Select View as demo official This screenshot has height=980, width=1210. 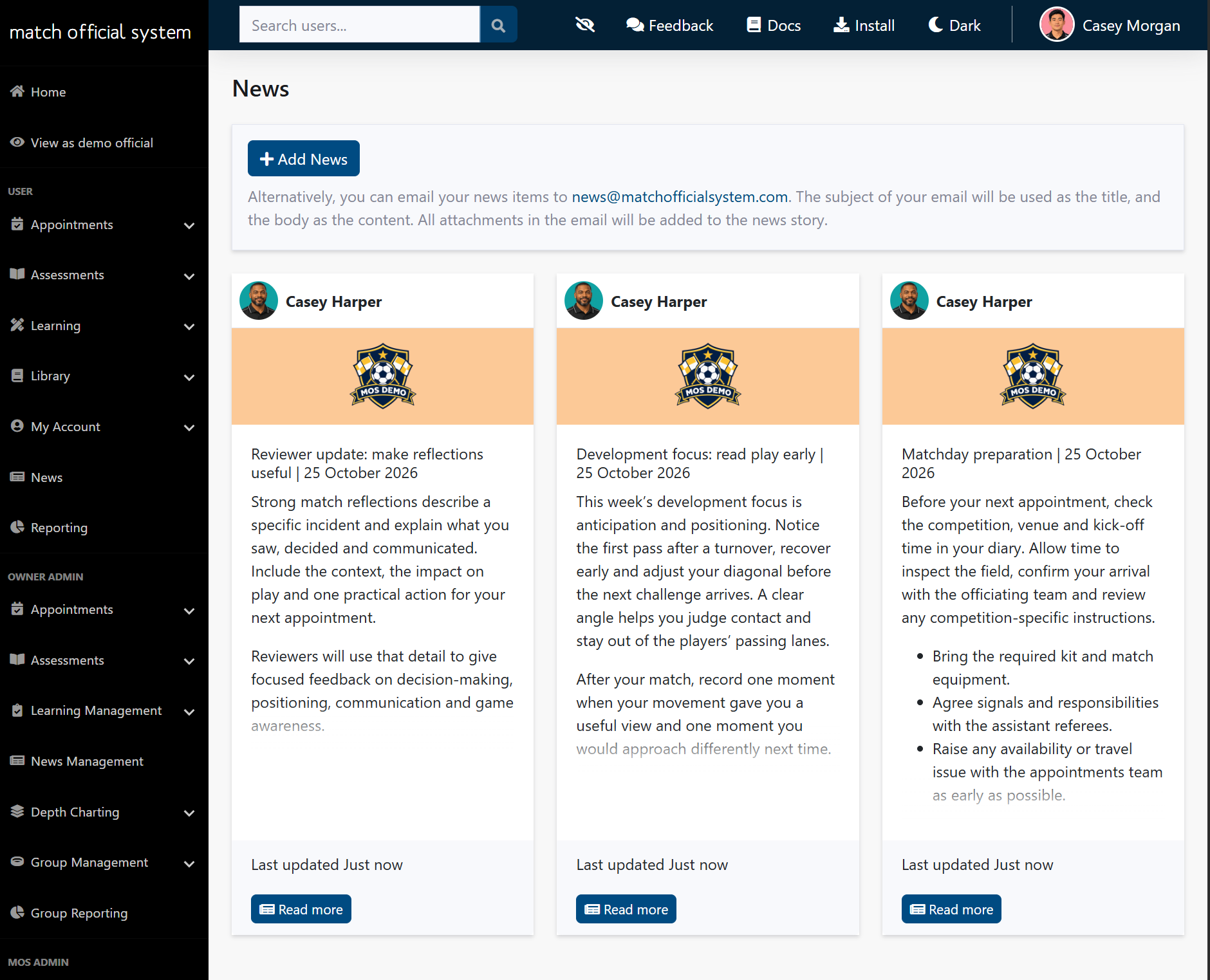coord(104,143)
